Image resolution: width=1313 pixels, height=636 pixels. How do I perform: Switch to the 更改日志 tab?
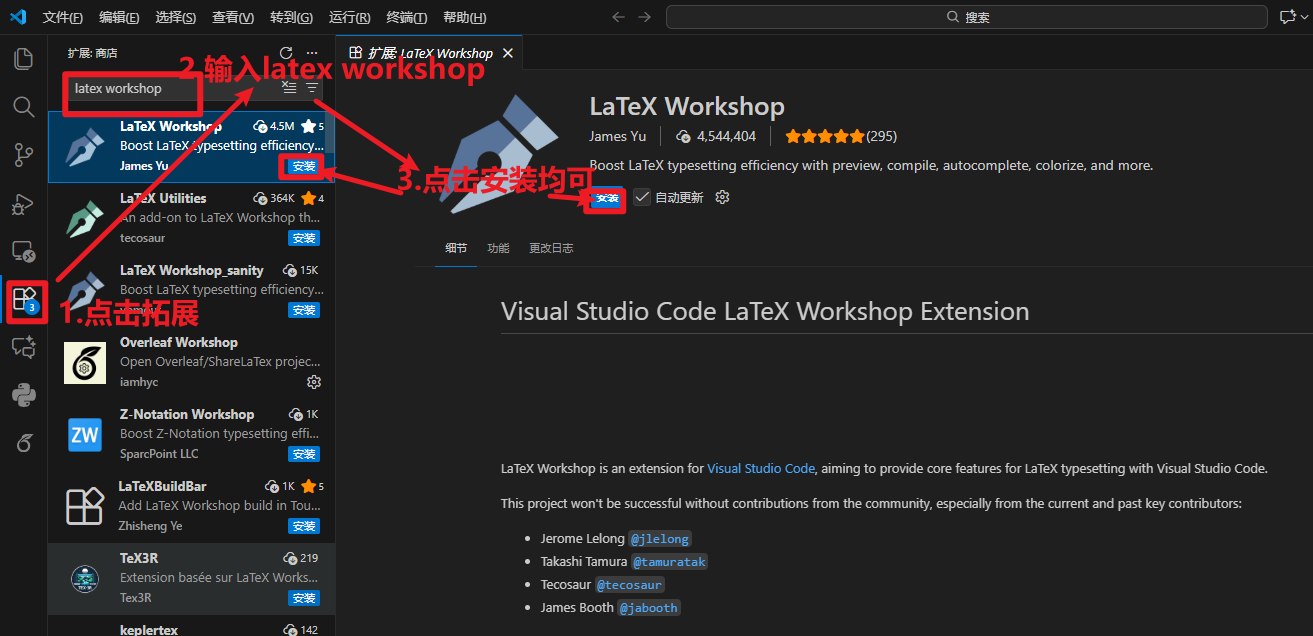551,248
